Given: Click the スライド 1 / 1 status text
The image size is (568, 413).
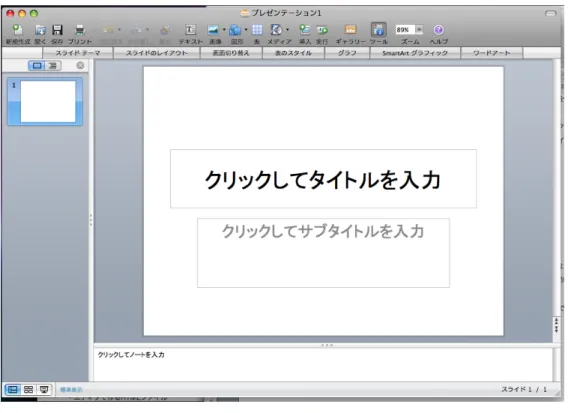Looking at the screenshot, I should [524, 390].
